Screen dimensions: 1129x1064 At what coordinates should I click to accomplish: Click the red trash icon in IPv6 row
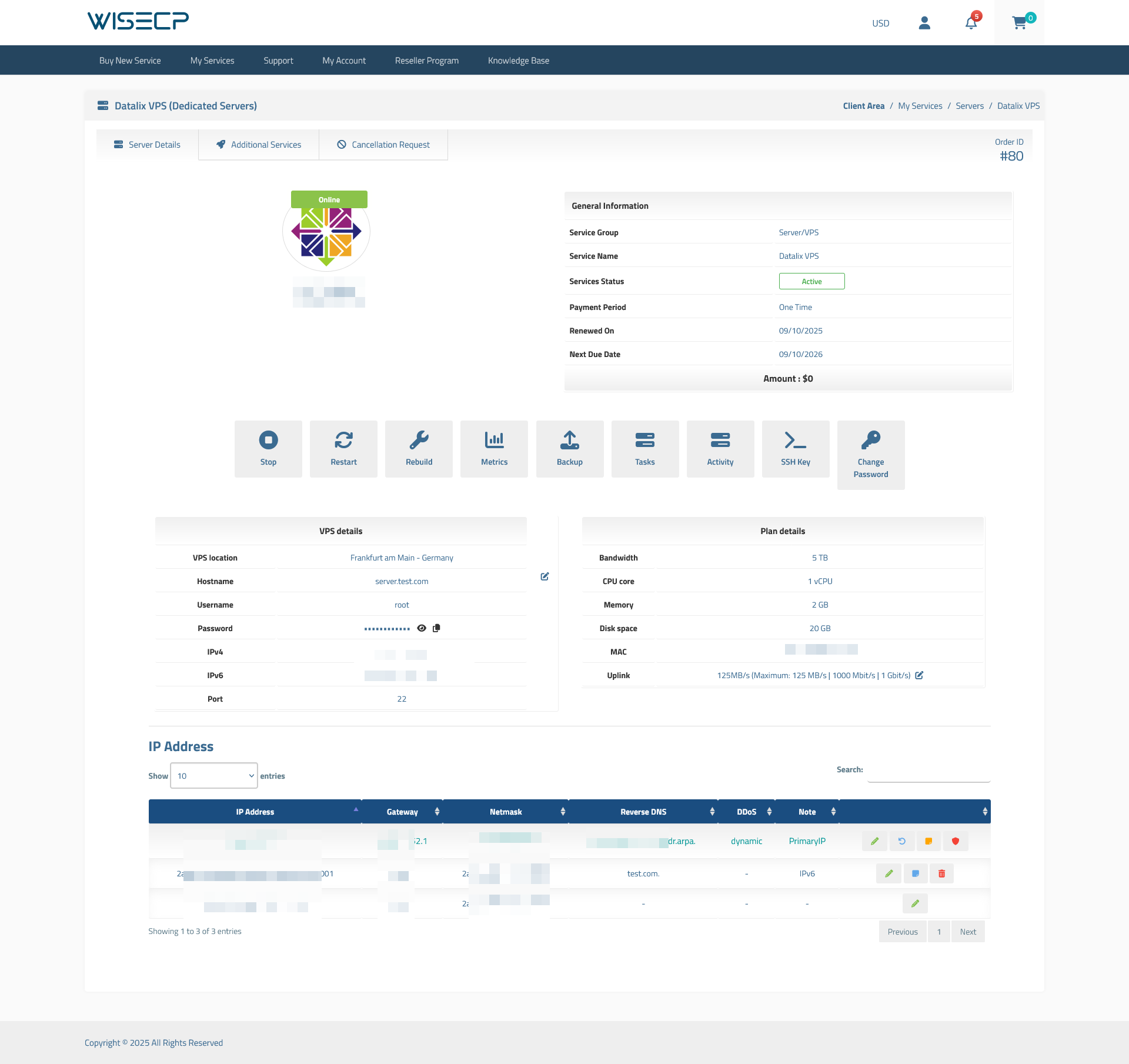click(941, 873)
